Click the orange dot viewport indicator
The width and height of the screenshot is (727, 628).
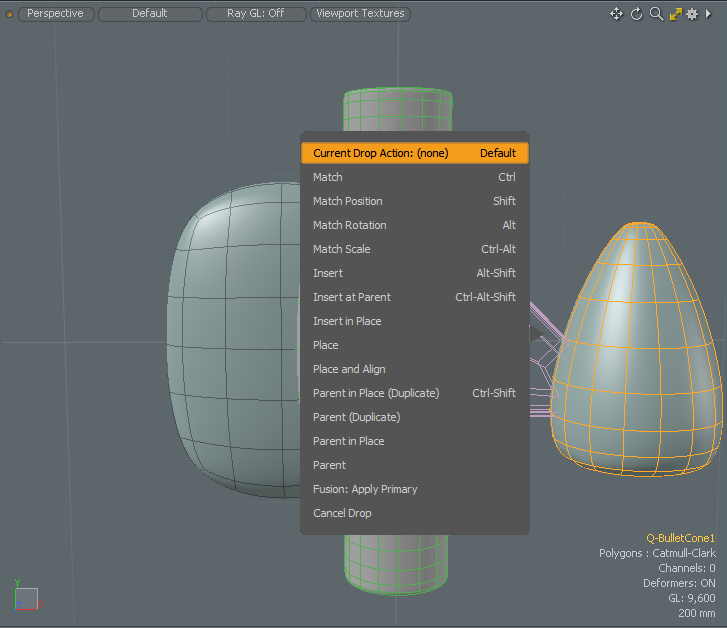(10, 14)
